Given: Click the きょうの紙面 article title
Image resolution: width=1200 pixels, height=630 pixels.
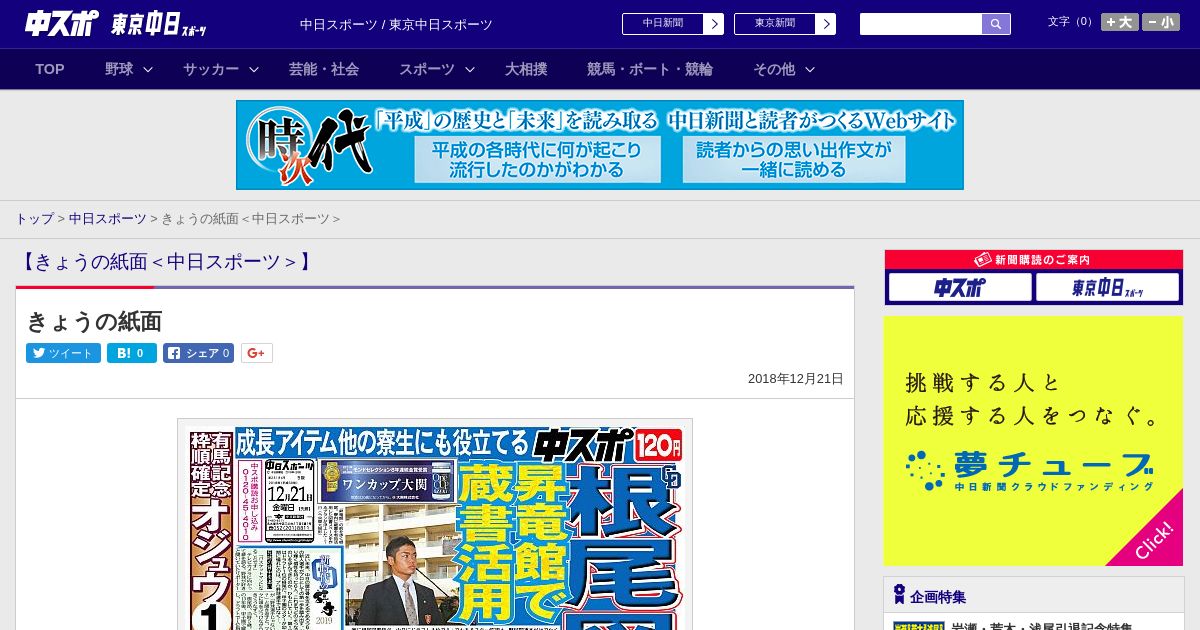Looking at the screenshot, I should click(94, 321).
